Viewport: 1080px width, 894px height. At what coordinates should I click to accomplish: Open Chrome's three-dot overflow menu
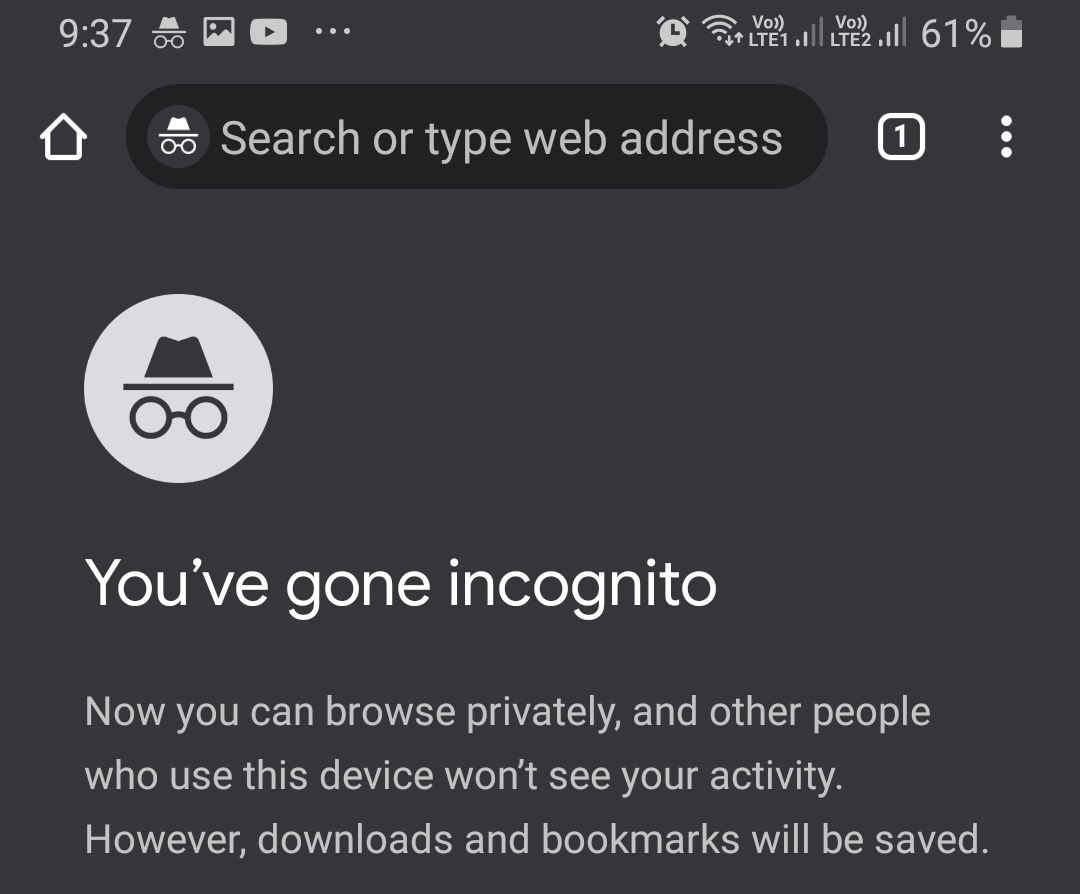pos(1006,137)
